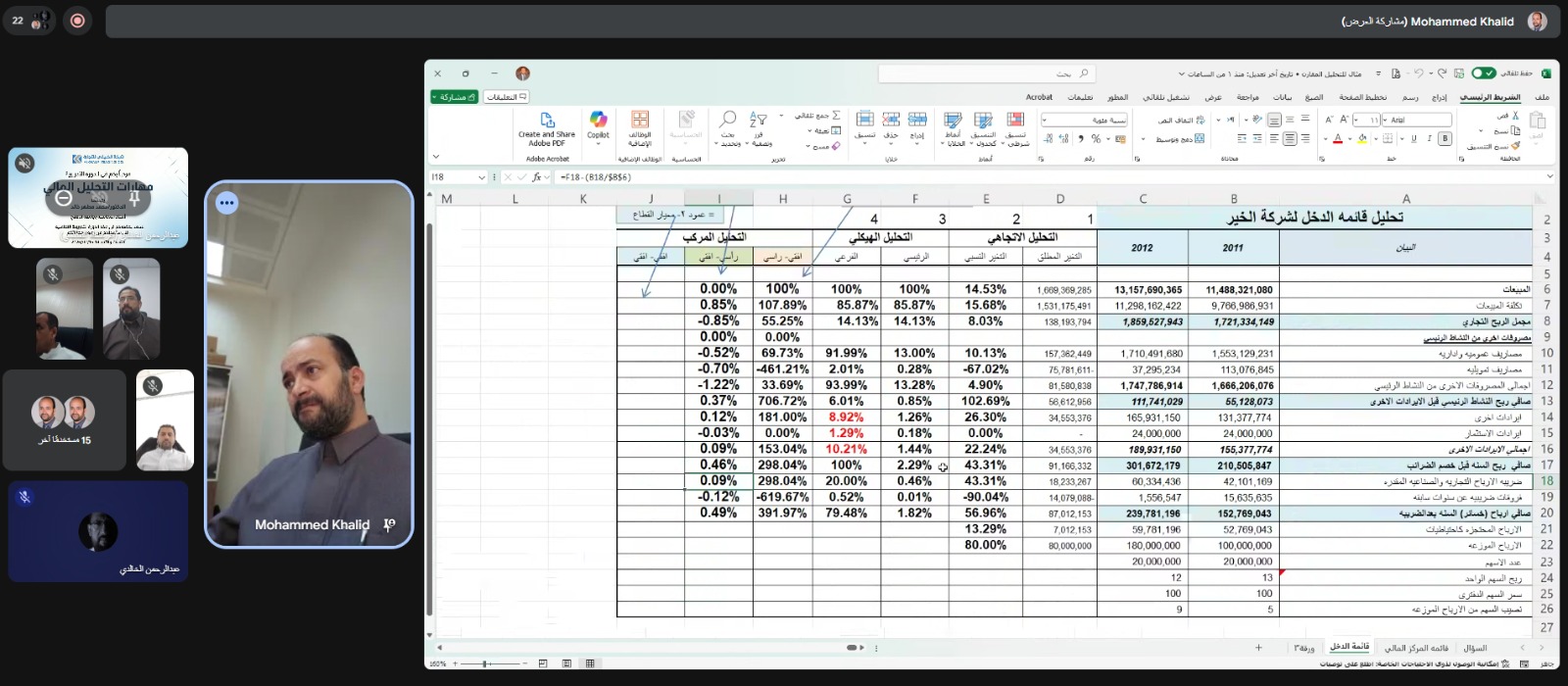The width and height of the screenshot is (1568, 686).
Task: Toggle Bold formatting button
Action: [x=1445, y=139]
